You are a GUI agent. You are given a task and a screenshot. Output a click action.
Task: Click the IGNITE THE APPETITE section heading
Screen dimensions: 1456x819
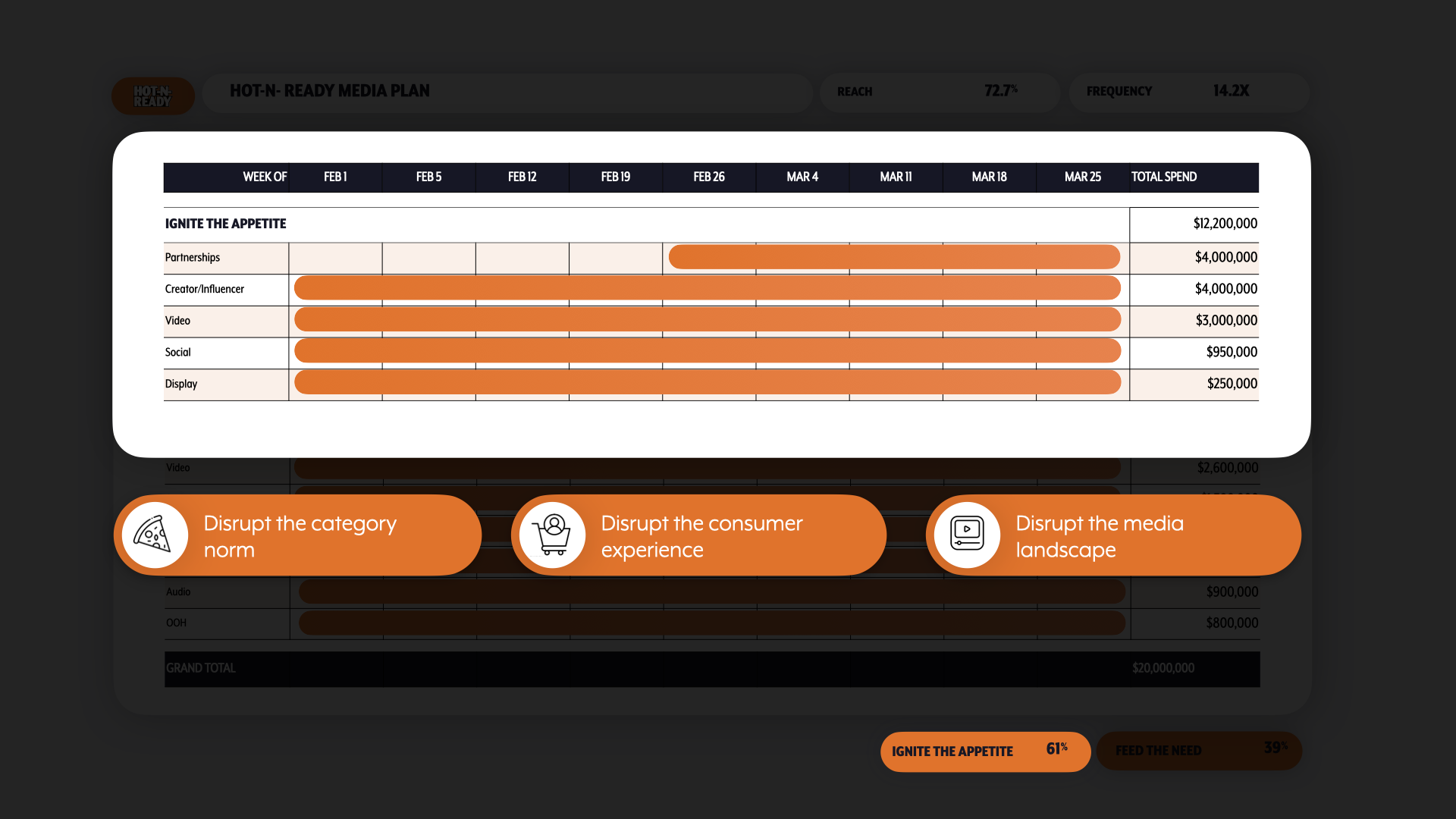click(225, 224)
